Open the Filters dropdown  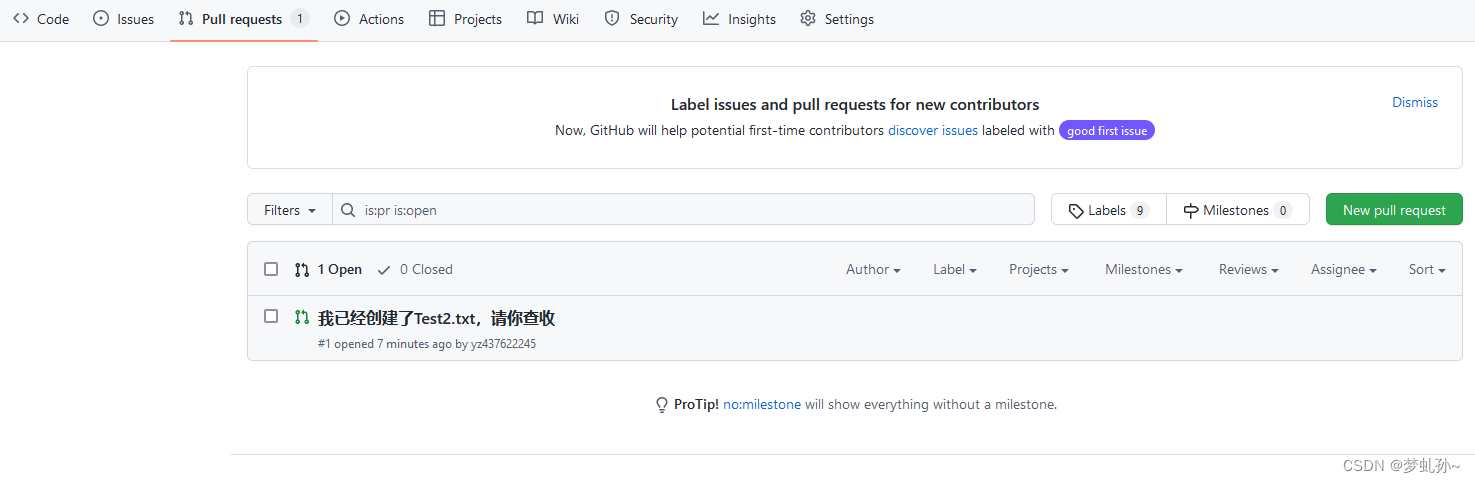[290, 210]
